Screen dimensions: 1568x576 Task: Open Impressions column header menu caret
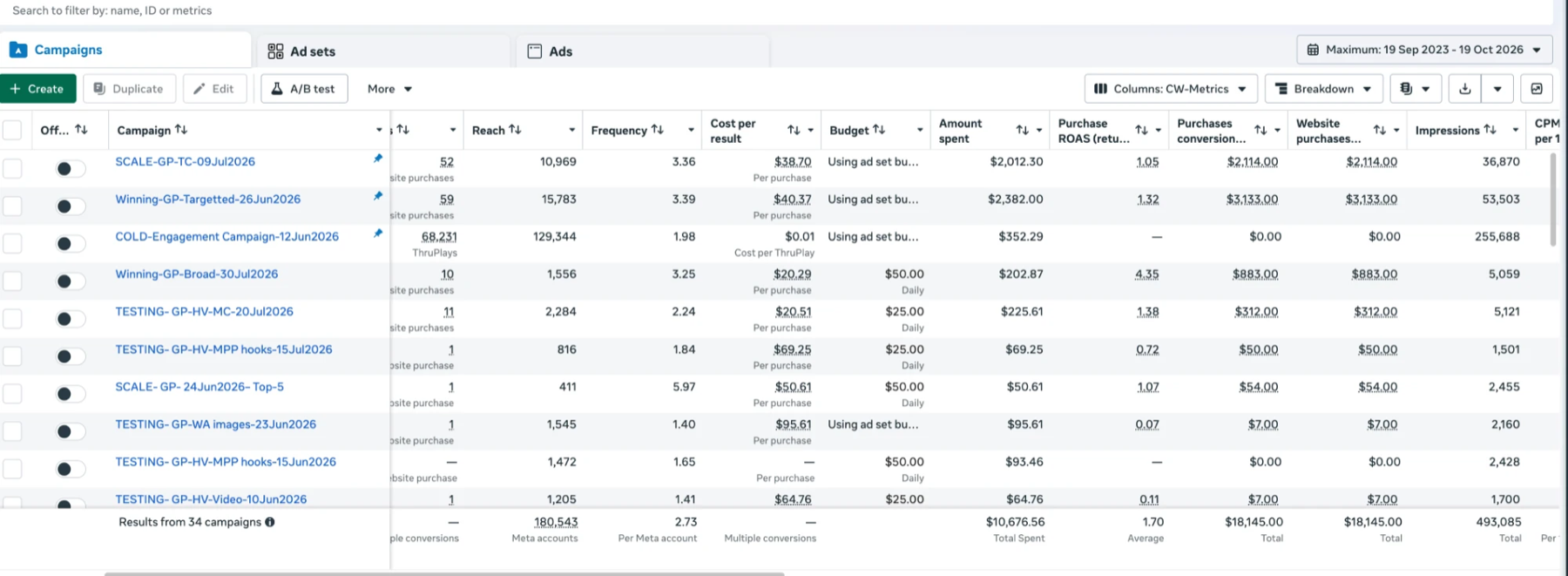click(1516, 130)
